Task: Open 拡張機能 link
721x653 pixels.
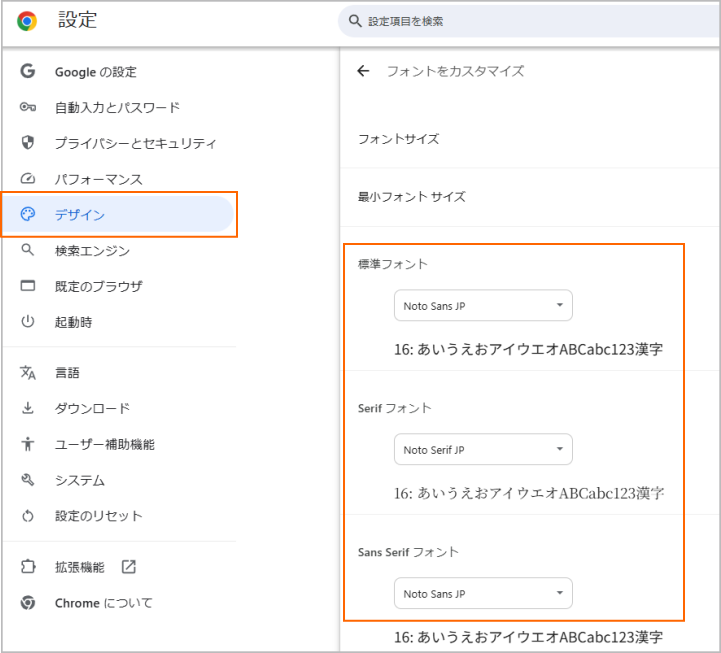Action: point(80,567)
